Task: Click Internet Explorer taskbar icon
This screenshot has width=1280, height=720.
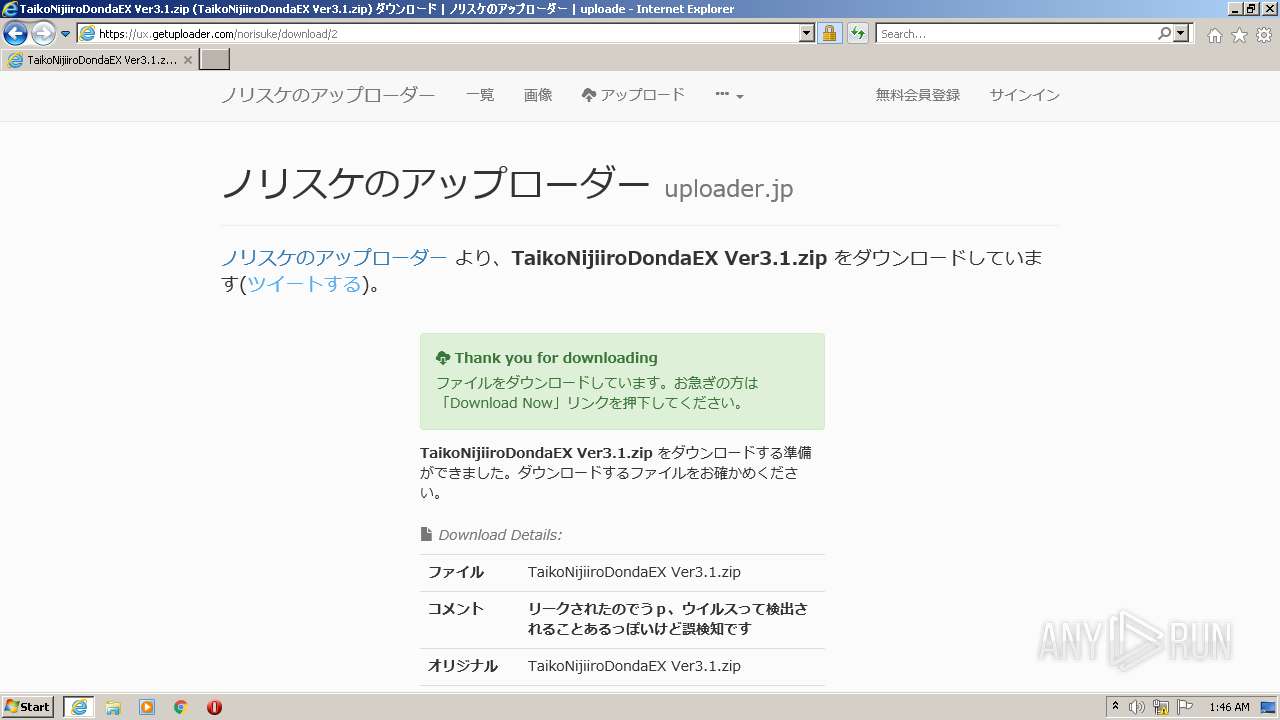Action: click(x=79, y=707)
